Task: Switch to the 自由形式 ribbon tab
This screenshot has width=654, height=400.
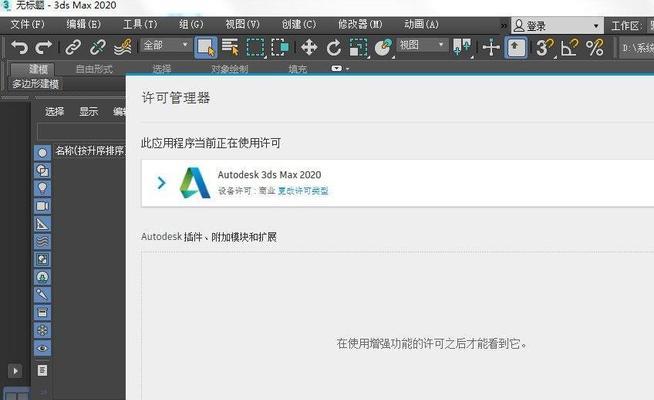Action: click(94, 69)
